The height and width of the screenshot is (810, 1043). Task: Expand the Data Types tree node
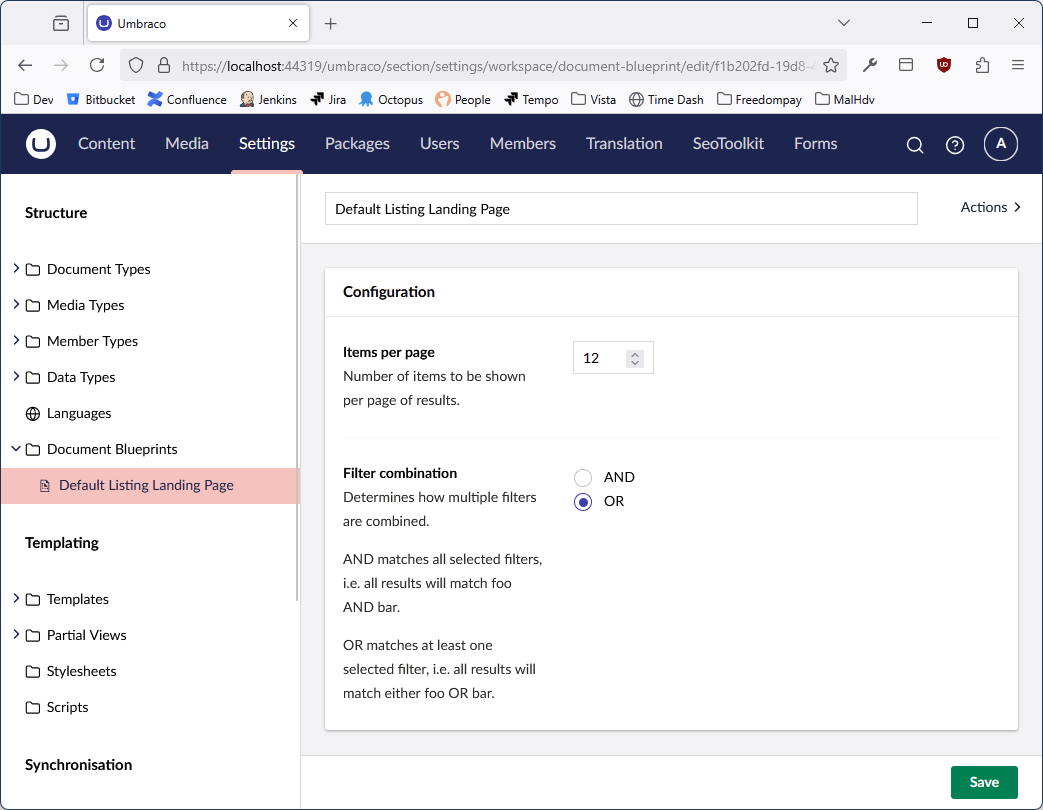[x=16, y=376]
